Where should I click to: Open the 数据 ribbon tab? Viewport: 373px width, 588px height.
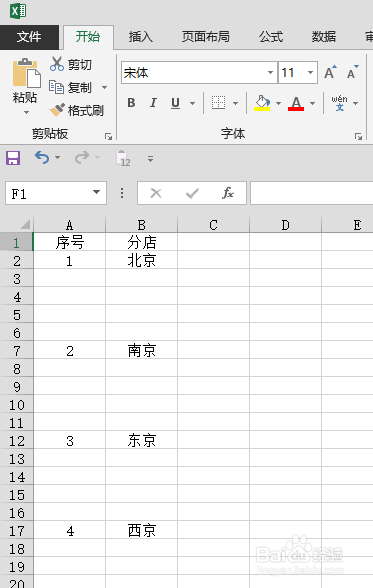point(324,37)
